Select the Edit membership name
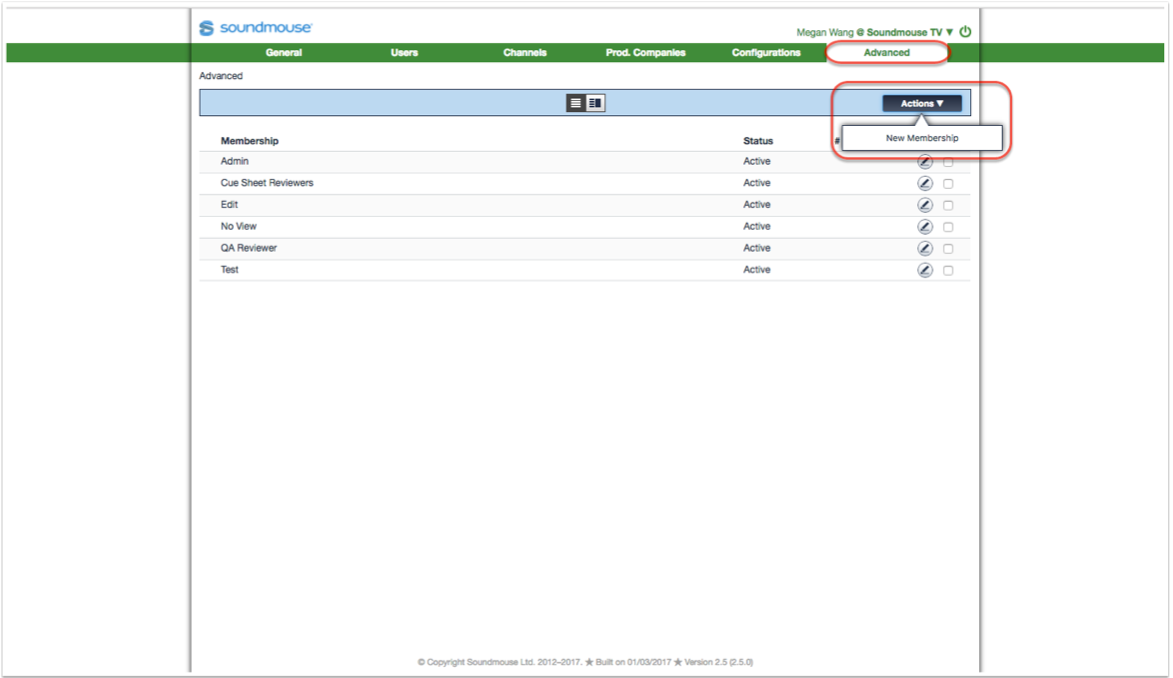The width and height of the screenshot is (1173, 678). coord(229,204)
